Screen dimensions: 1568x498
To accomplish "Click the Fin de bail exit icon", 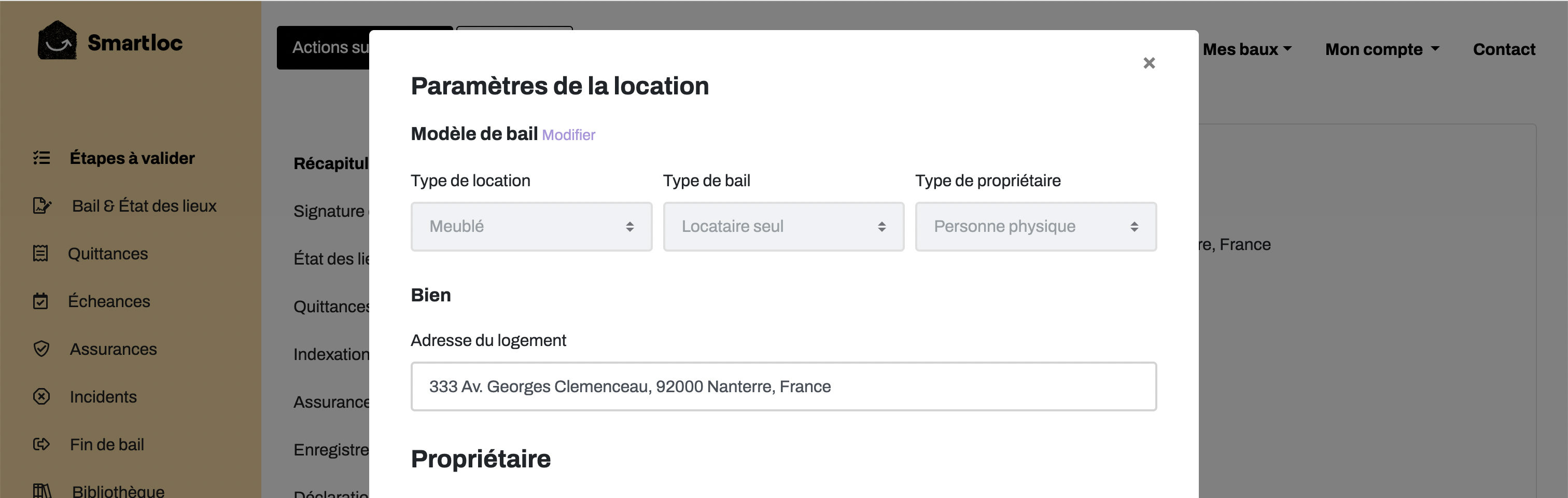I will click(41, 444).
